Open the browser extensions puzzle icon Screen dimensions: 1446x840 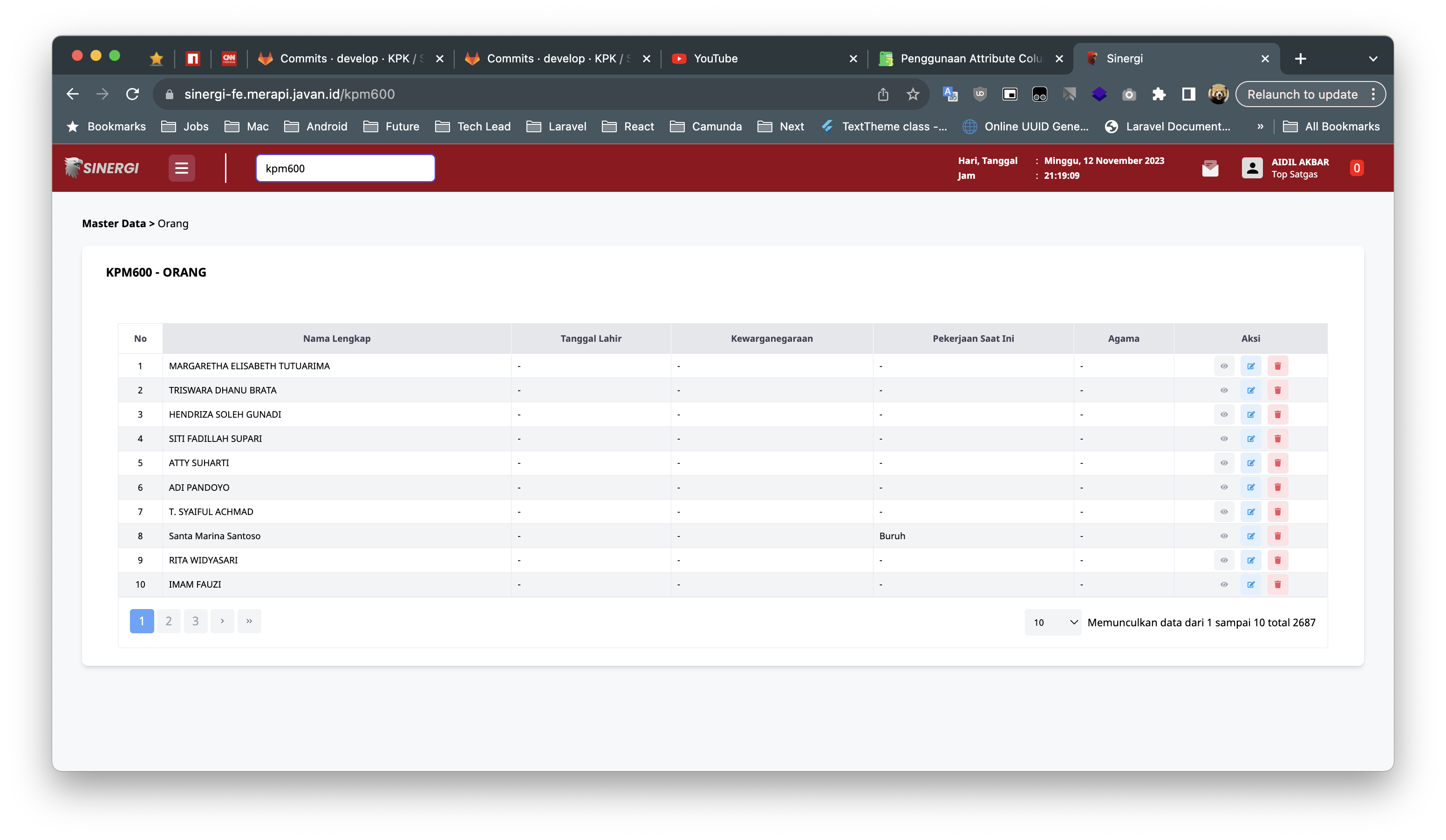coord(1159,94)
